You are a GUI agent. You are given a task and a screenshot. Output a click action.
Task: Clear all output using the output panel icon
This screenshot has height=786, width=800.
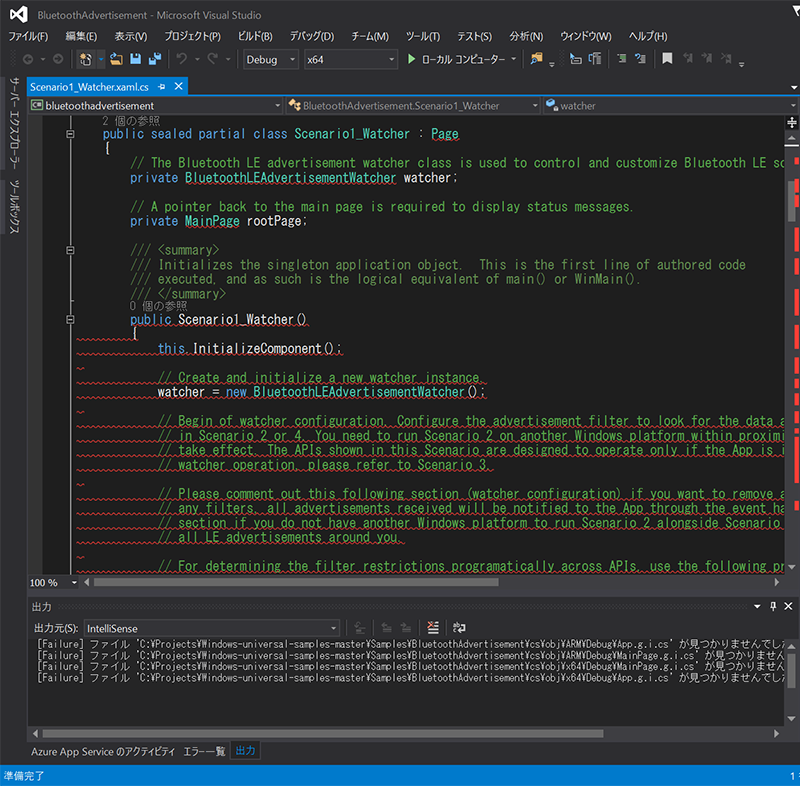pos(433,627)
